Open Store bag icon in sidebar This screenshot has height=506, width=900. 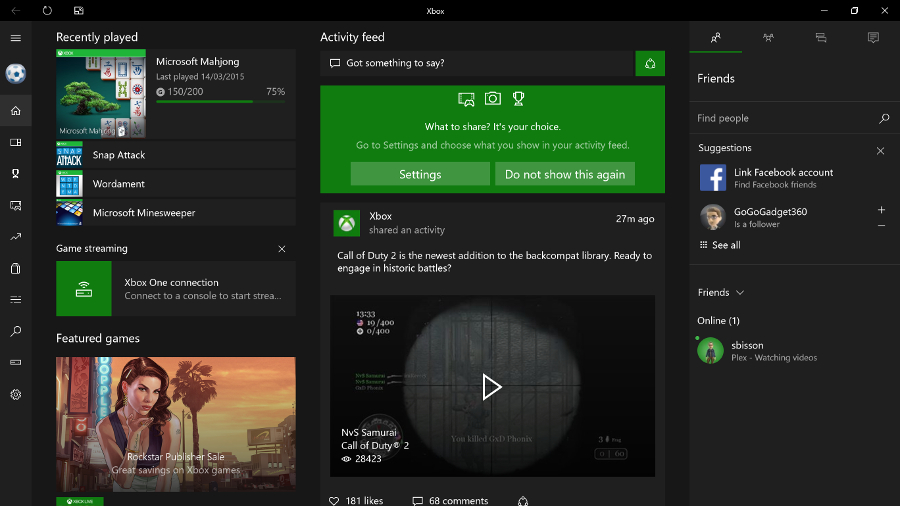pyautogui.click(x=15, y=268)
